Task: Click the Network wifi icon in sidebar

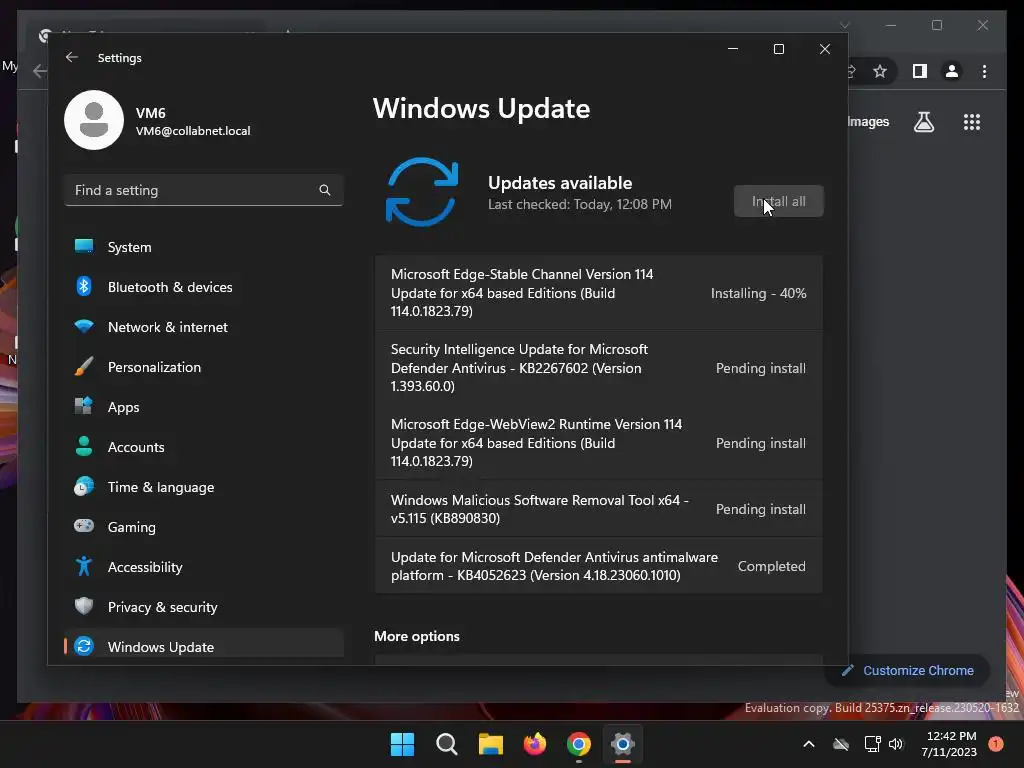Action: tap(84, 326)
